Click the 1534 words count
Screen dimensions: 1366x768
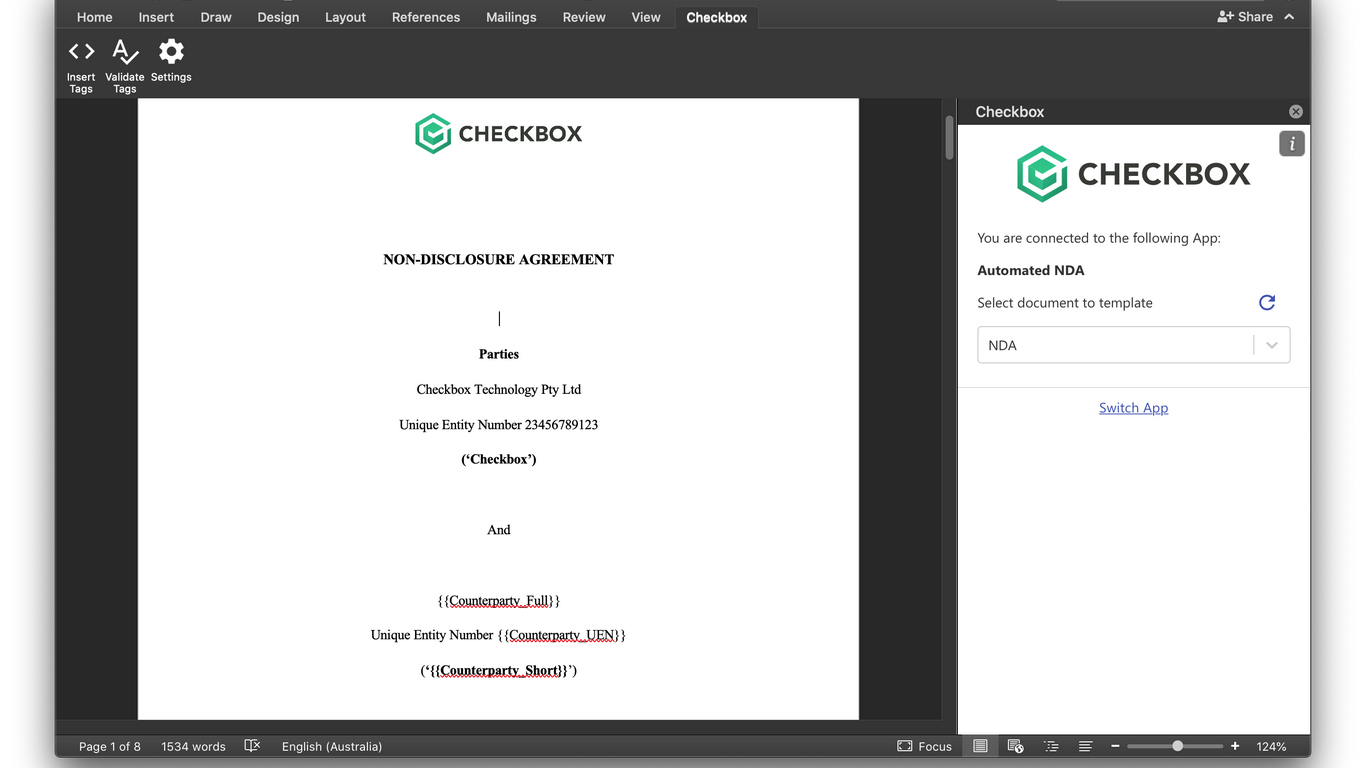click(x=193, y=746)
